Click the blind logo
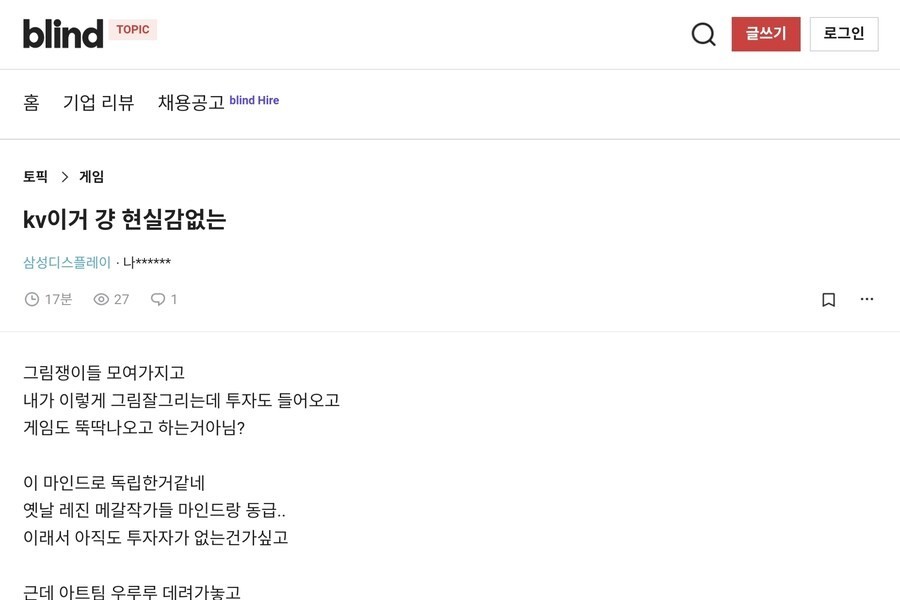 coord(63,34)
